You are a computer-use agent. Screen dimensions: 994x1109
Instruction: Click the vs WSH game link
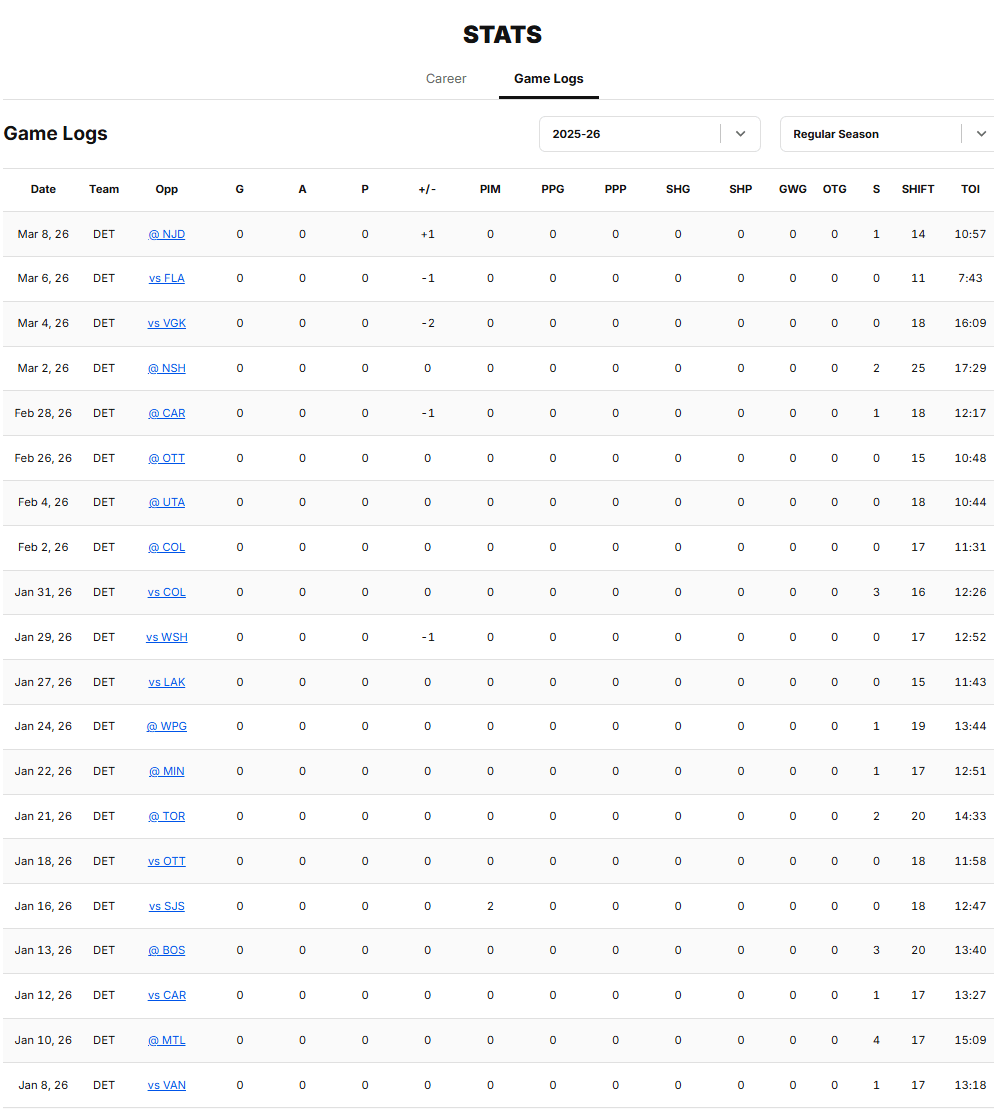pos(167,637)
